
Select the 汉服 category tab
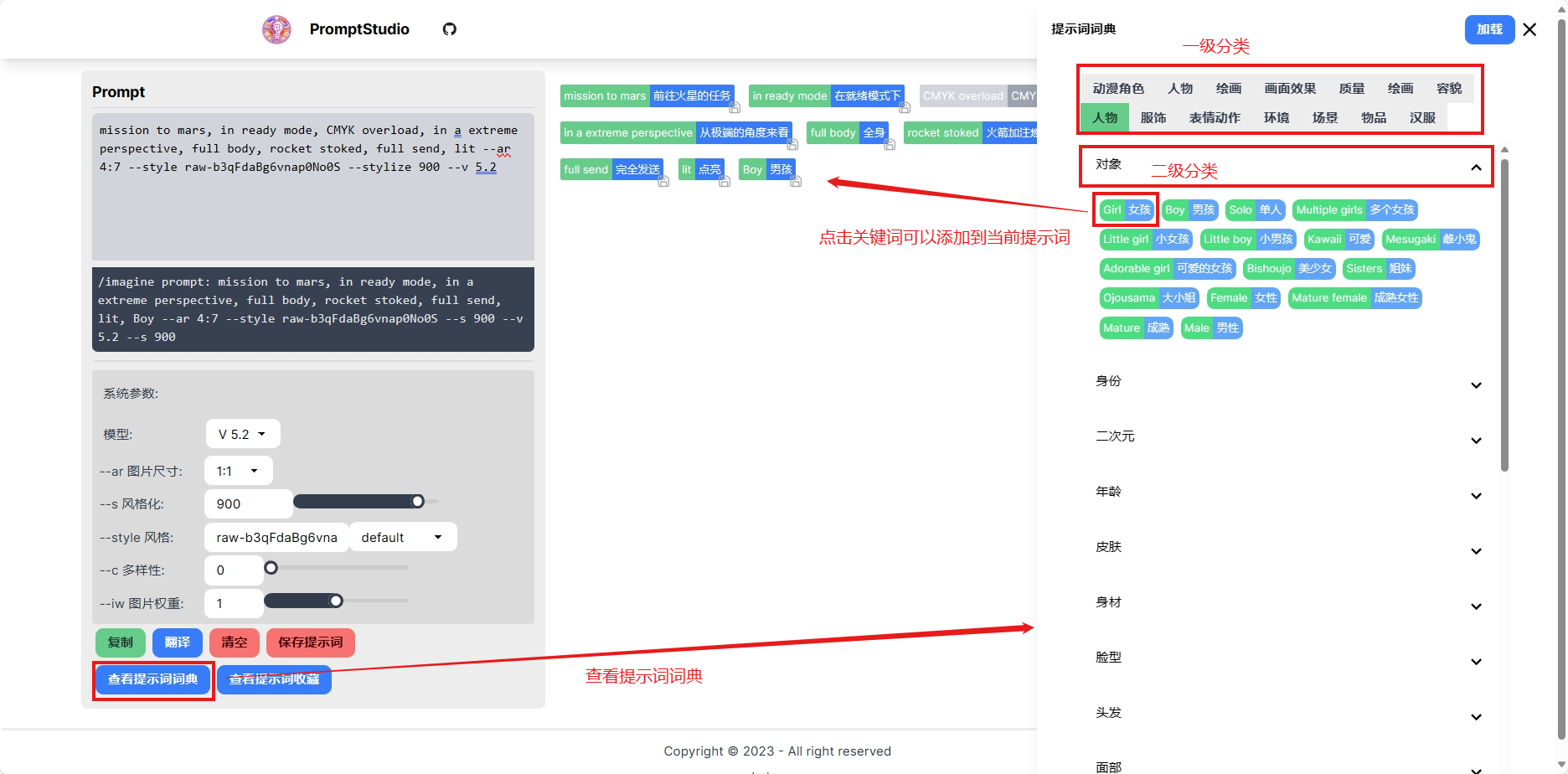pos(1422,118)
